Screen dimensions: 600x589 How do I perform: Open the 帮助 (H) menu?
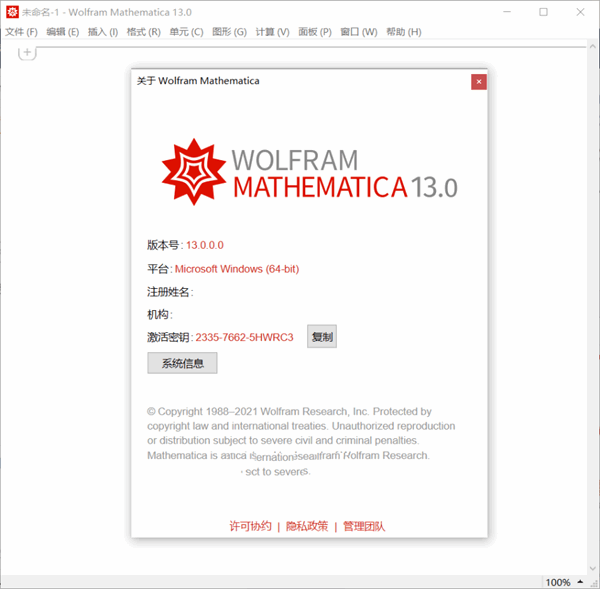pyautogui.click(x=403, y=32)
